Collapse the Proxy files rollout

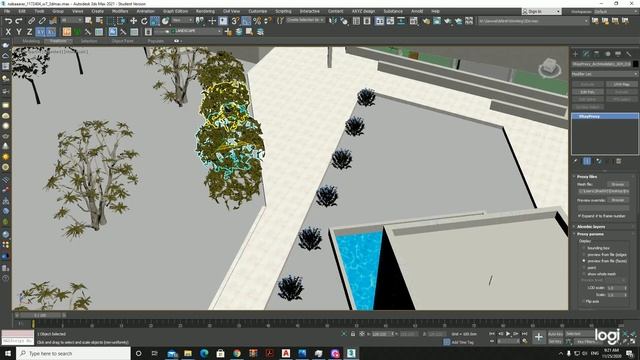[x=587, y=177]
